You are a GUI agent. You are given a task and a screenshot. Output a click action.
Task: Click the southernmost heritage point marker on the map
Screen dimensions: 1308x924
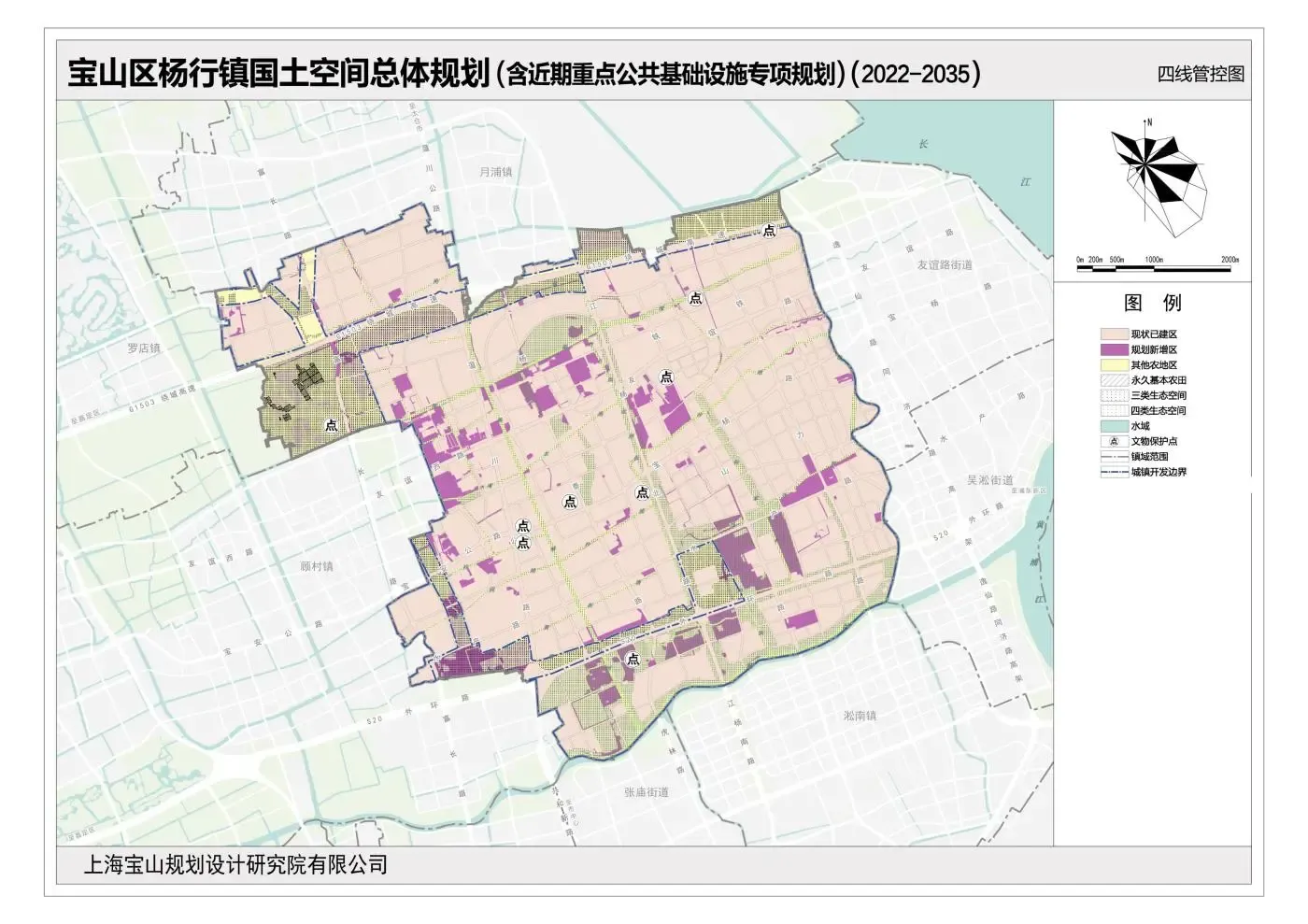633,660
